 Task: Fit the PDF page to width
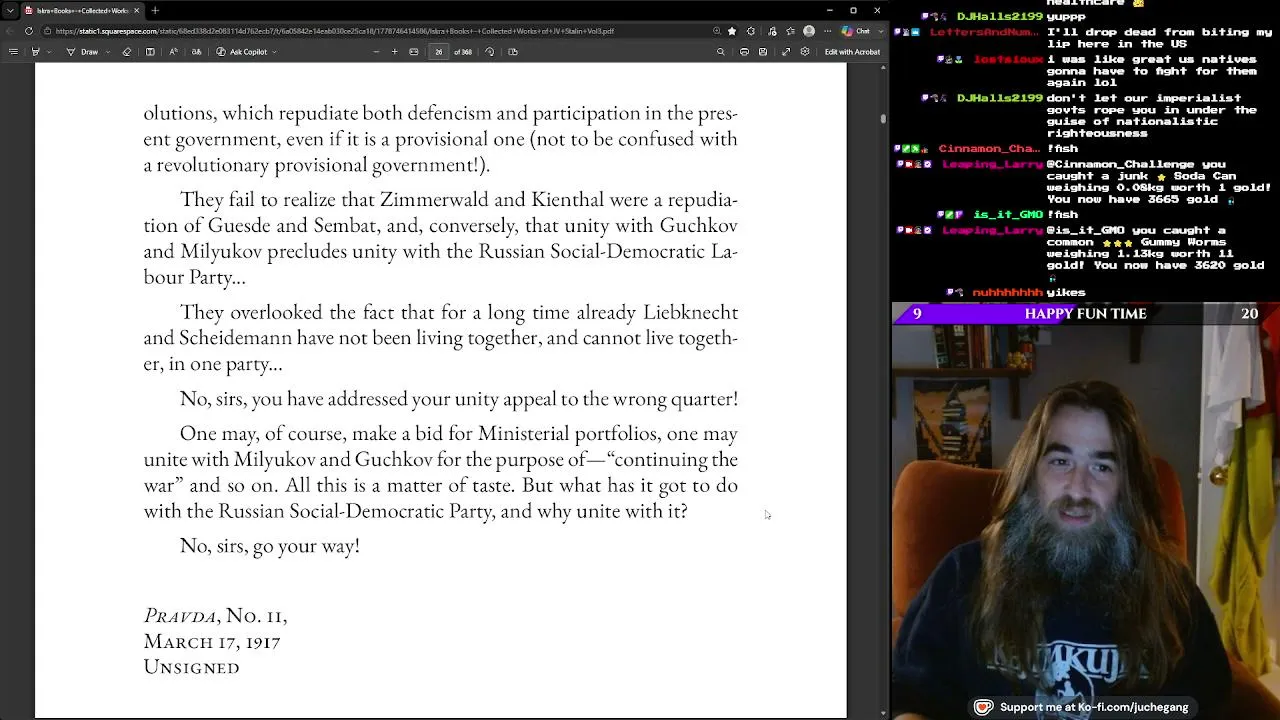point(414,52)
